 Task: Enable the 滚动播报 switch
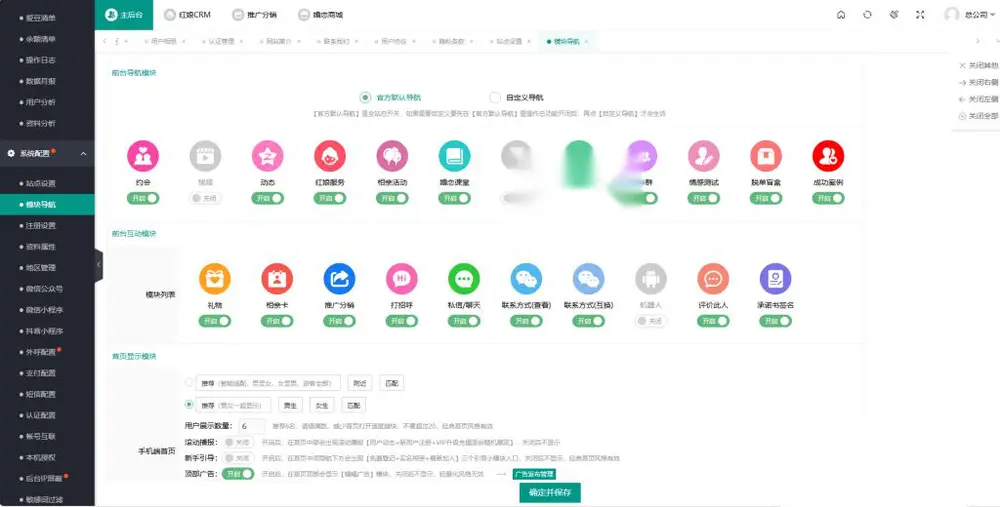pos(239,442)
